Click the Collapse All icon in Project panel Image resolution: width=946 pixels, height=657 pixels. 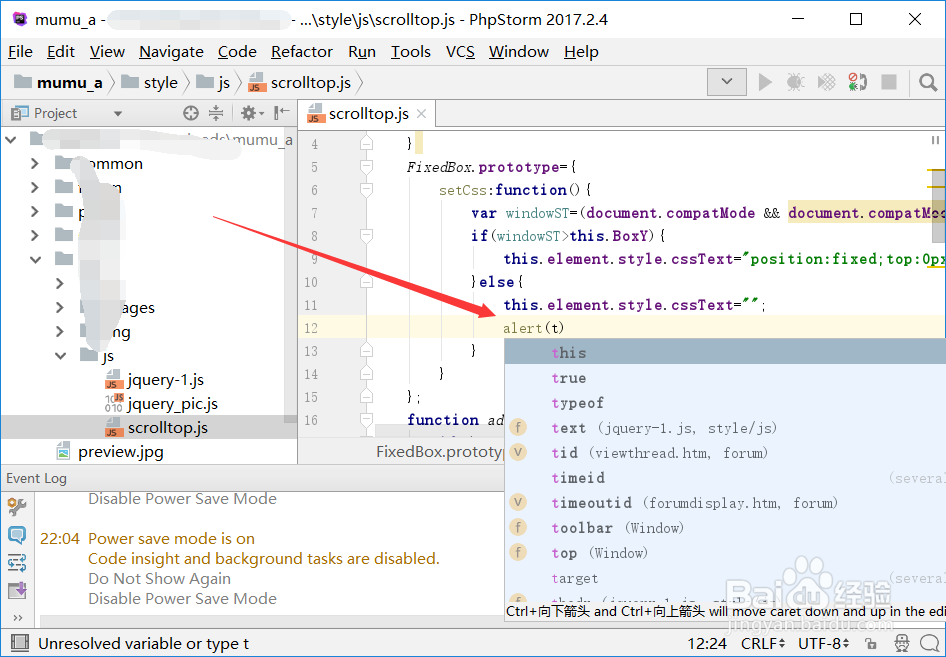pyautogui.click(x=216, y=113)
